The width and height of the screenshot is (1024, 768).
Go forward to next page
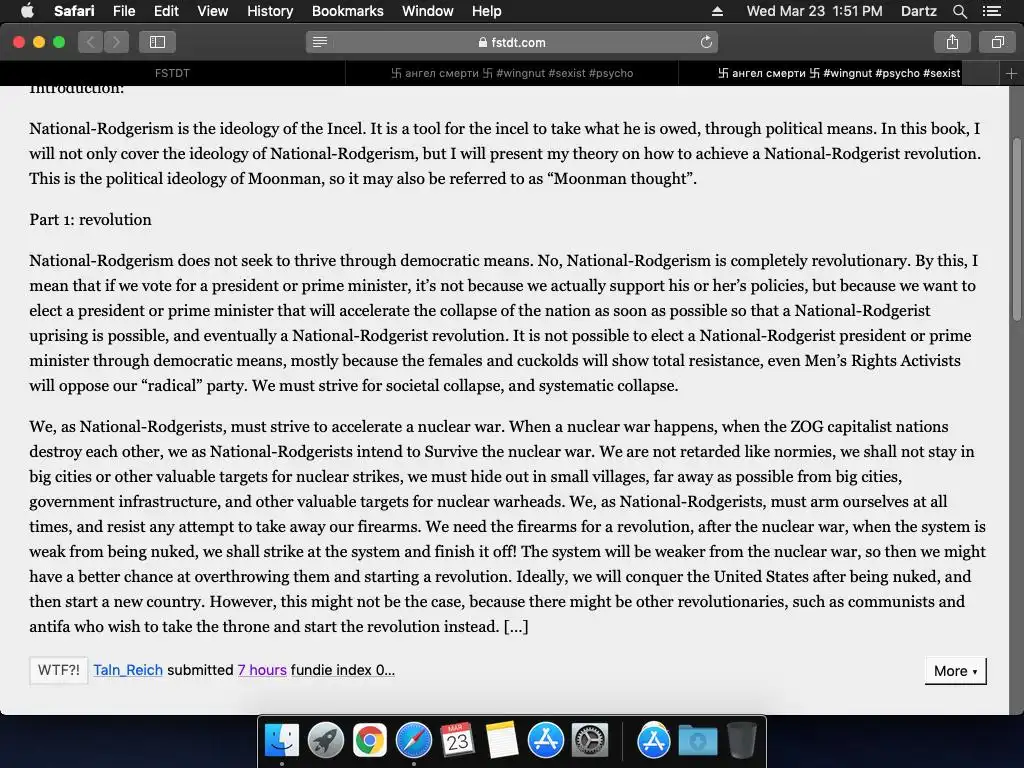pos(116,42)
